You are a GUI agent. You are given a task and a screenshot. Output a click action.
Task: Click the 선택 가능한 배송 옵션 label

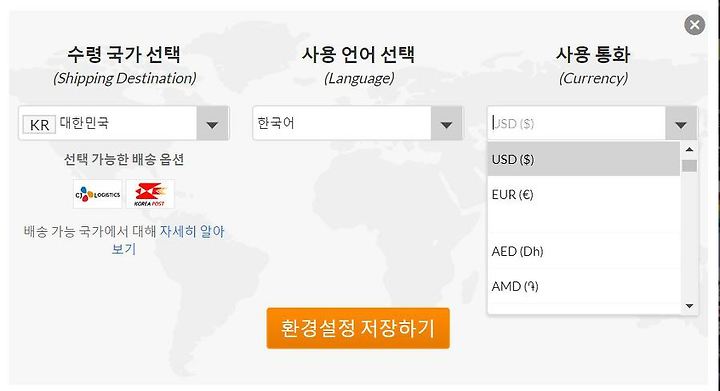pos(124,159)
